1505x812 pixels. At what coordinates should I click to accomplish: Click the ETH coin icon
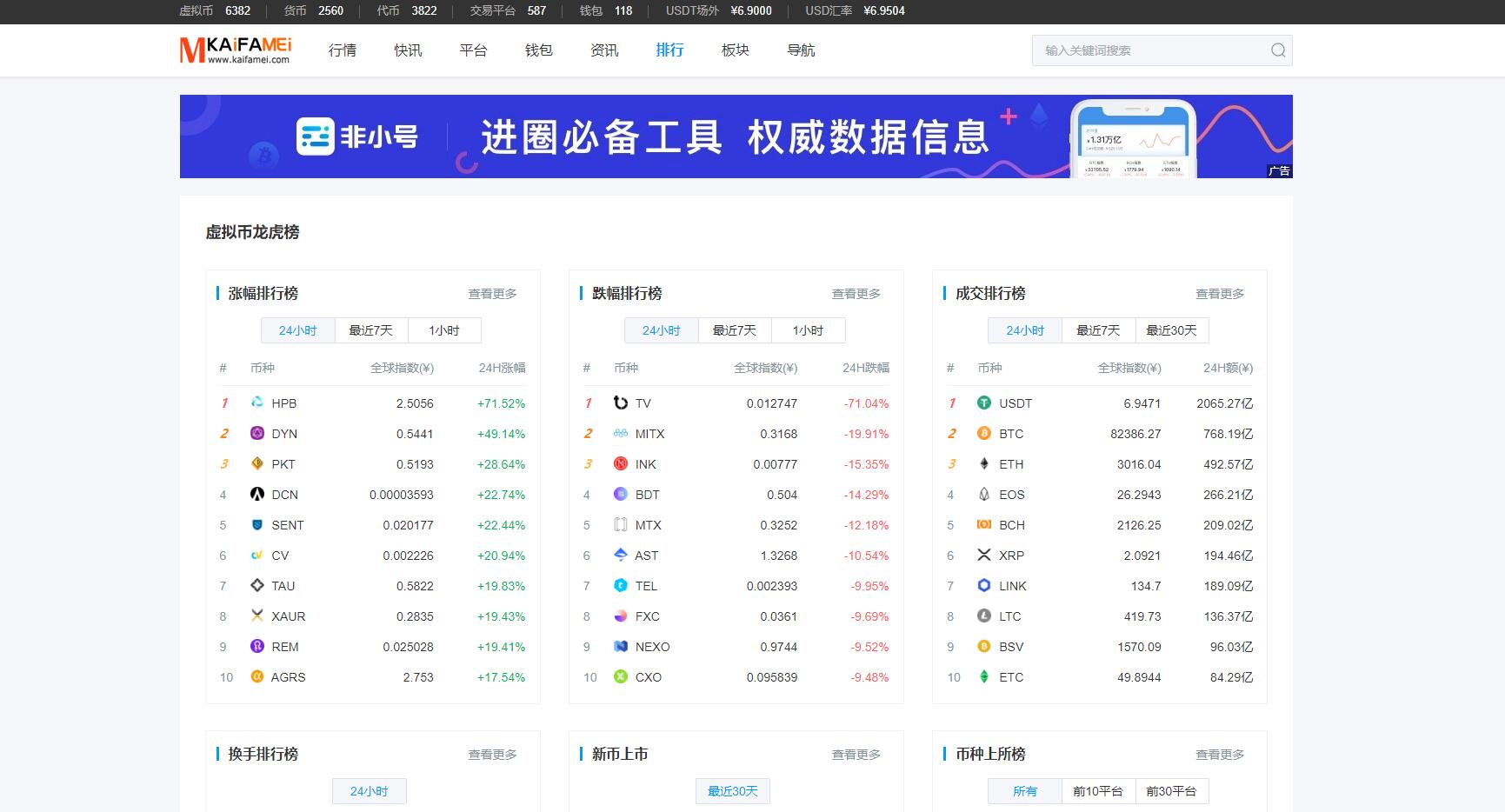click(x=983, y=463)
